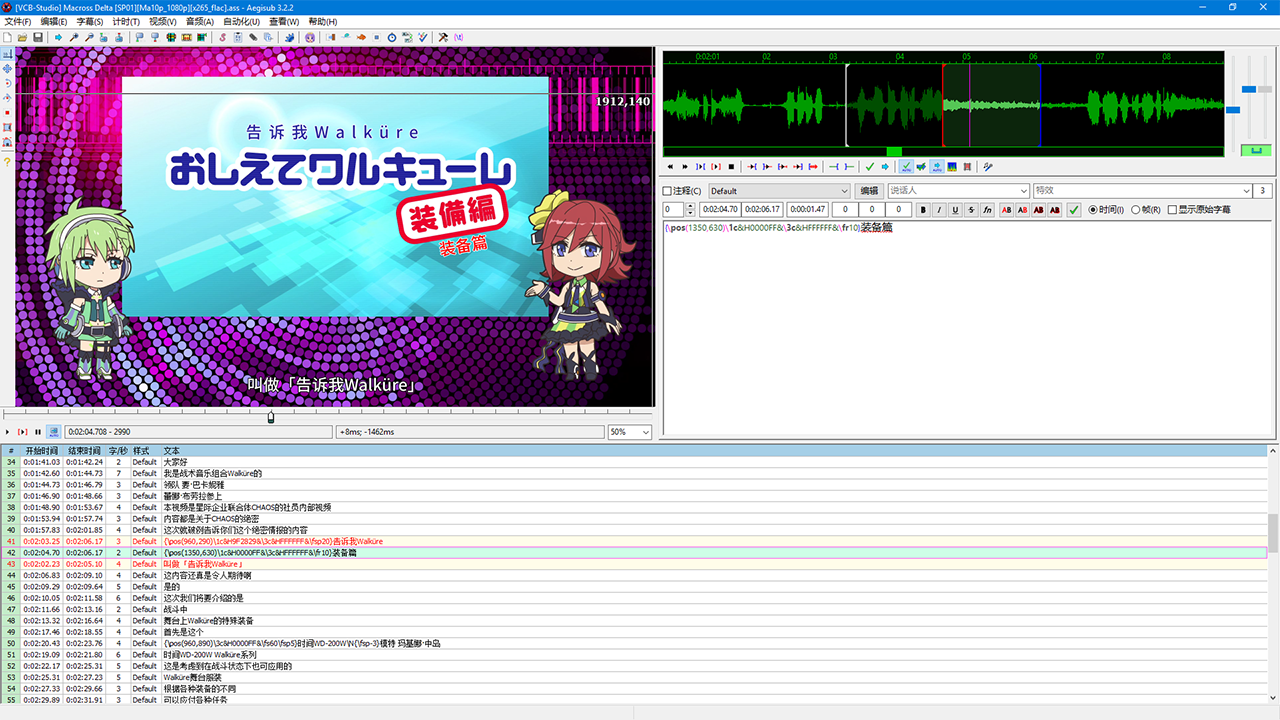Click Strikeout formatting button
This screenshot has width=1280, height=720.
pos(971,210)
